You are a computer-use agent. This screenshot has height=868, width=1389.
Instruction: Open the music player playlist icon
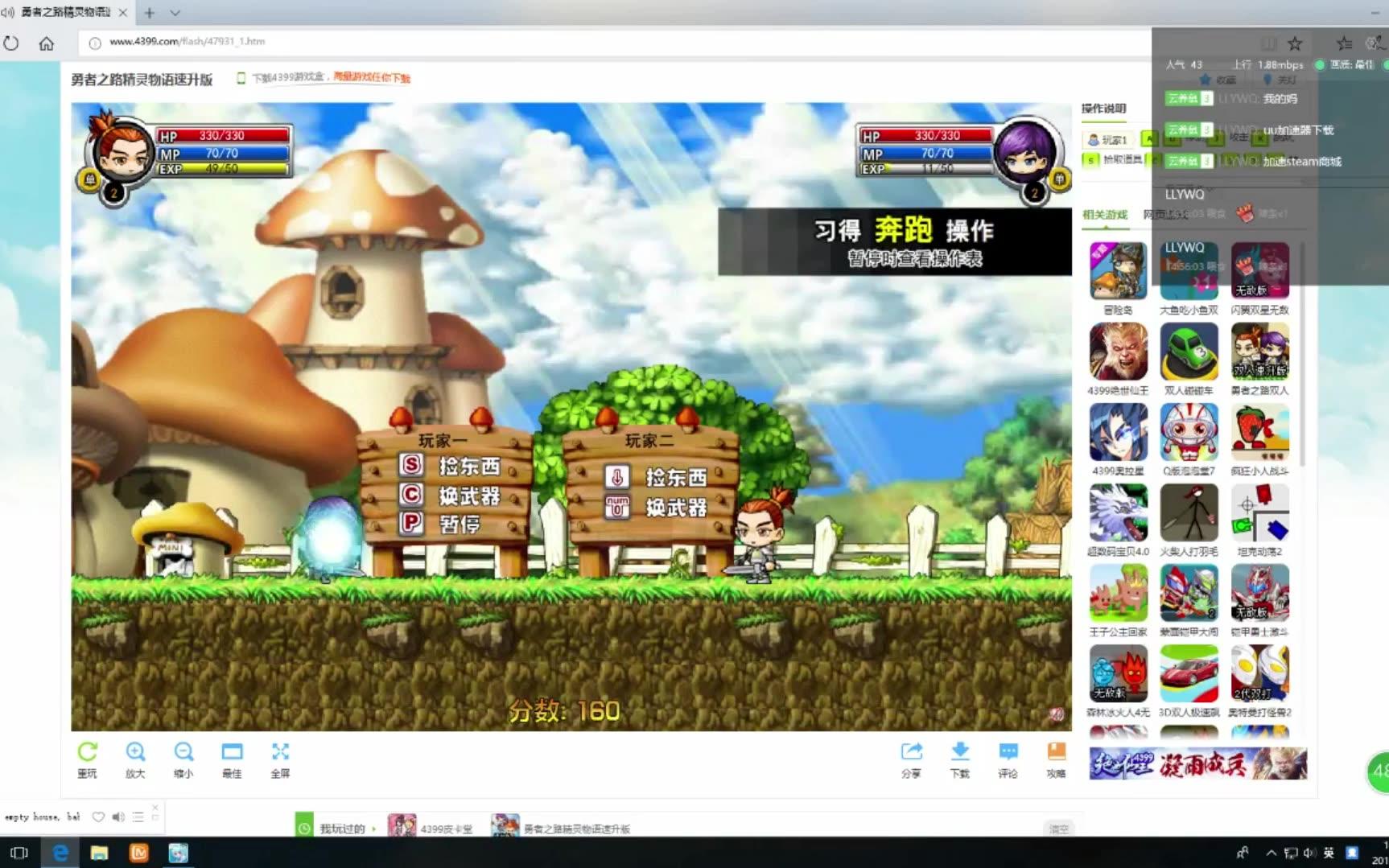(138, 817)
